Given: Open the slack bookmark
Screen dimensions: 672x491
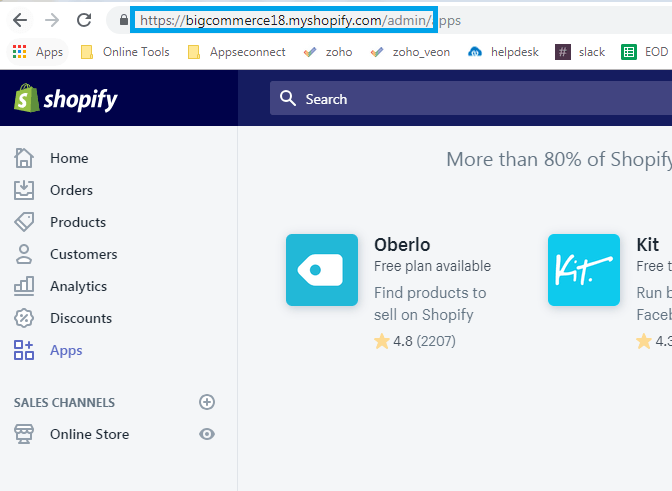Looking at the screenshot, I should pos(580,52).
